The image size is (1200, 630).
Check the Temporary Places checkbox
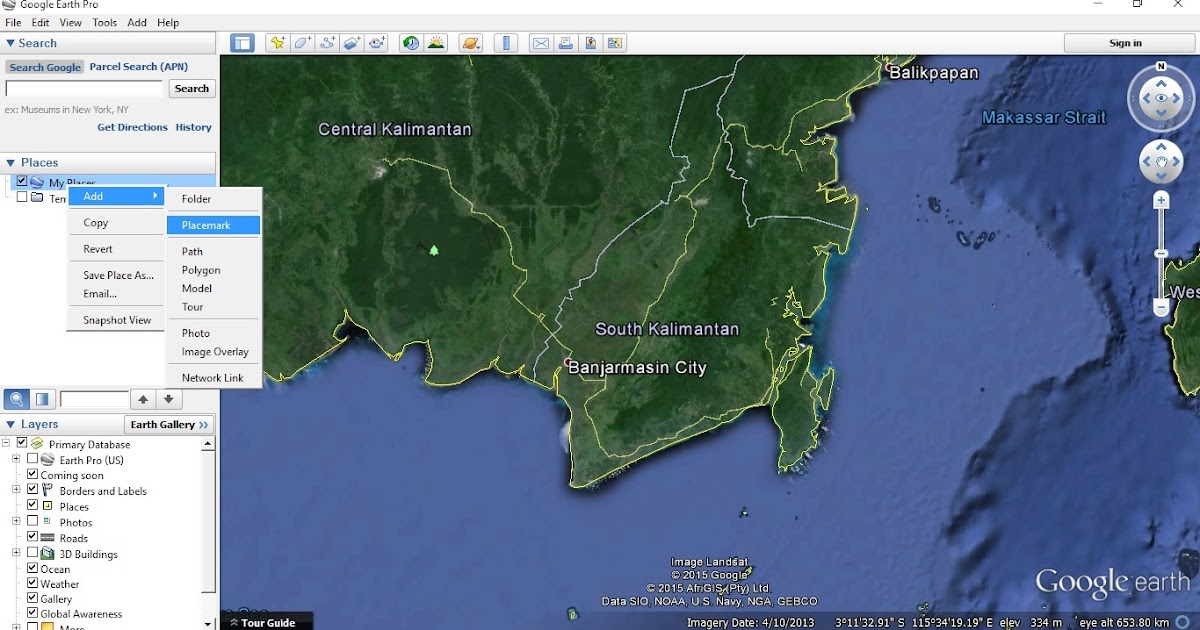point(22,198)
